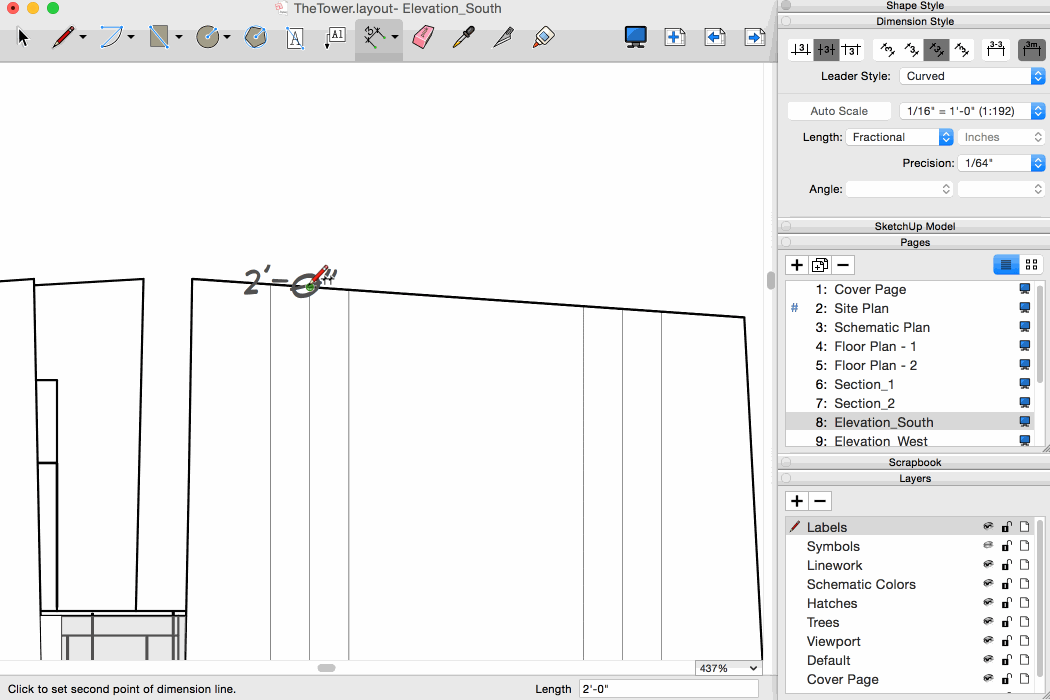Screen dimensions: 1050x700
Task: Toggle Symbols layer visibility
Action: click(988, 546)
